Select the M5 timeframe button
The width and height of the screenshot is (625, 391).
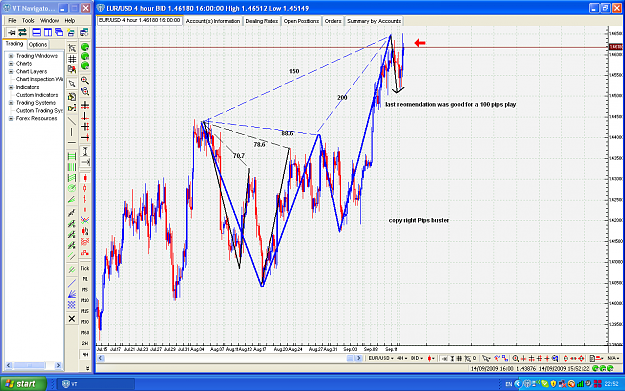point(85,290)
